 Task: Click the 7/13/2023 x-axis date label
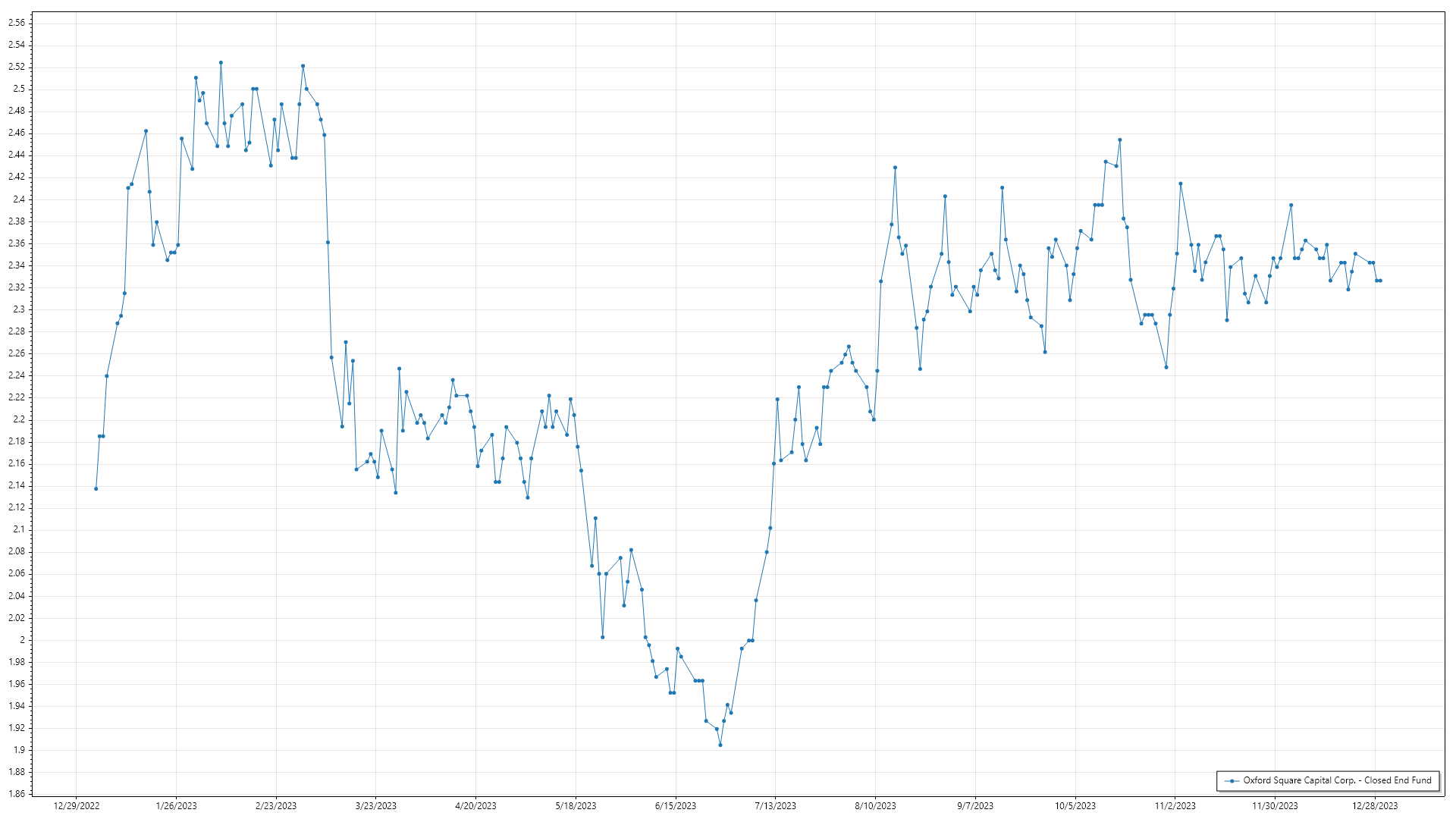(x=775, y=806)
